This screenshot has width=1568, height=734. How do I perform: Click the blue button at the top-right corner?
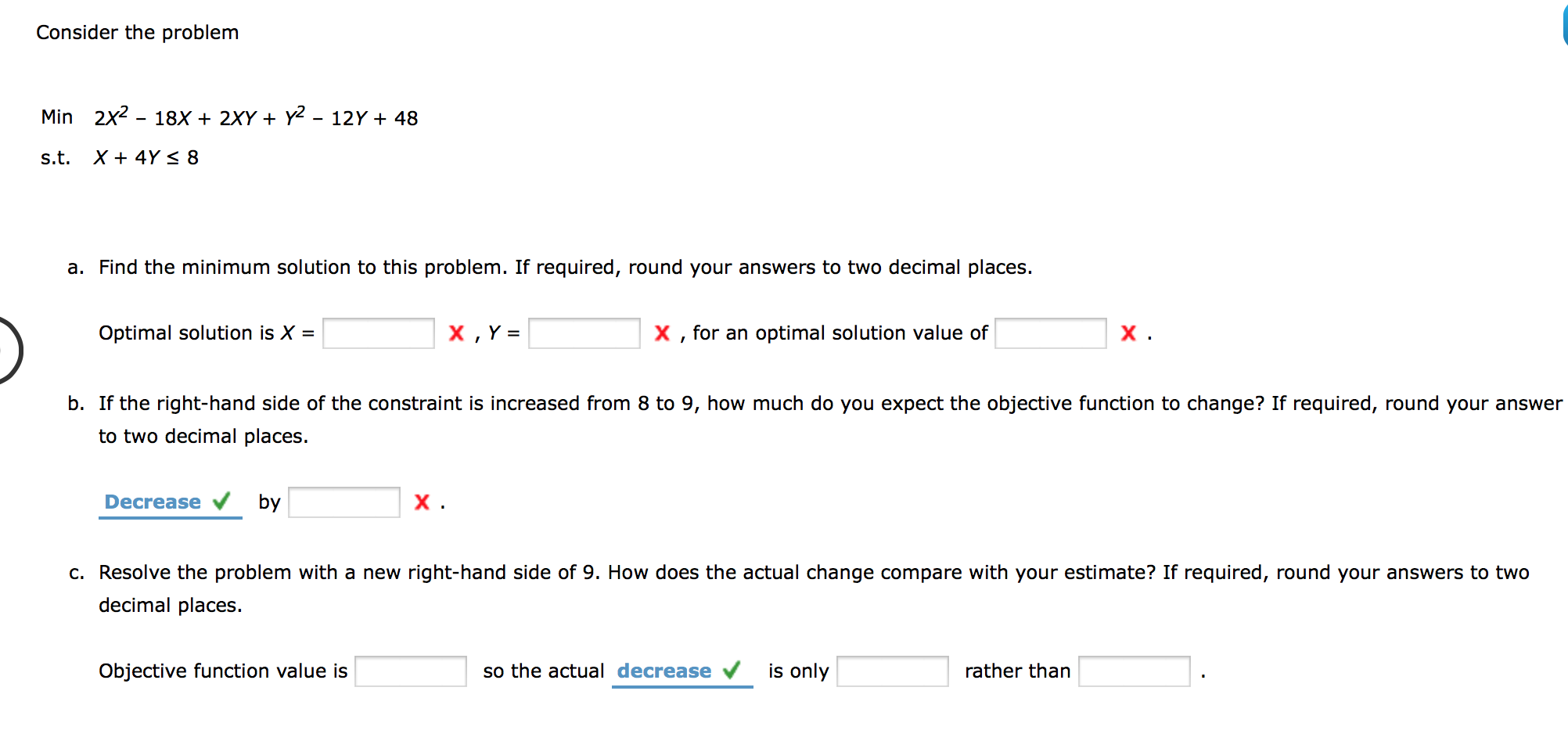1564,22
